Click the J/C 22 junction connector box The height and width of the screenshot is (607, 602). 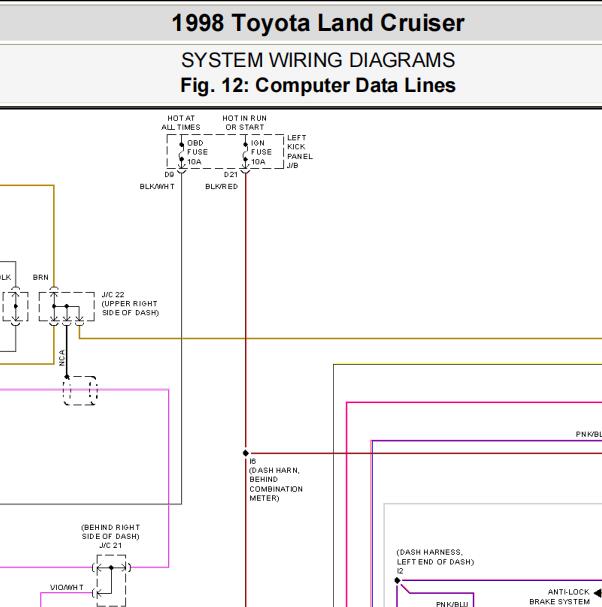click(x=67, y=307)
